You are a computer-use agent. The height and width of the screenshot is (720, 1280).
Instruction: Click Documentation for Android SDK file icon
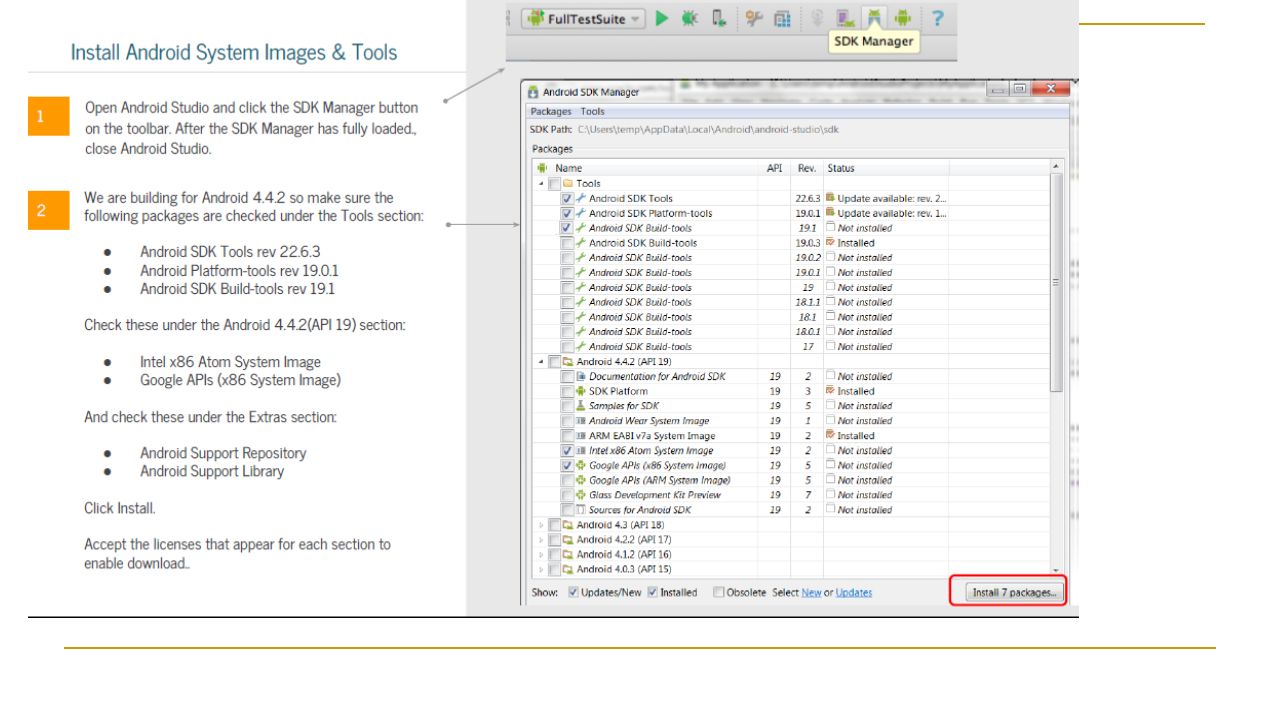[x=581, y=376]
